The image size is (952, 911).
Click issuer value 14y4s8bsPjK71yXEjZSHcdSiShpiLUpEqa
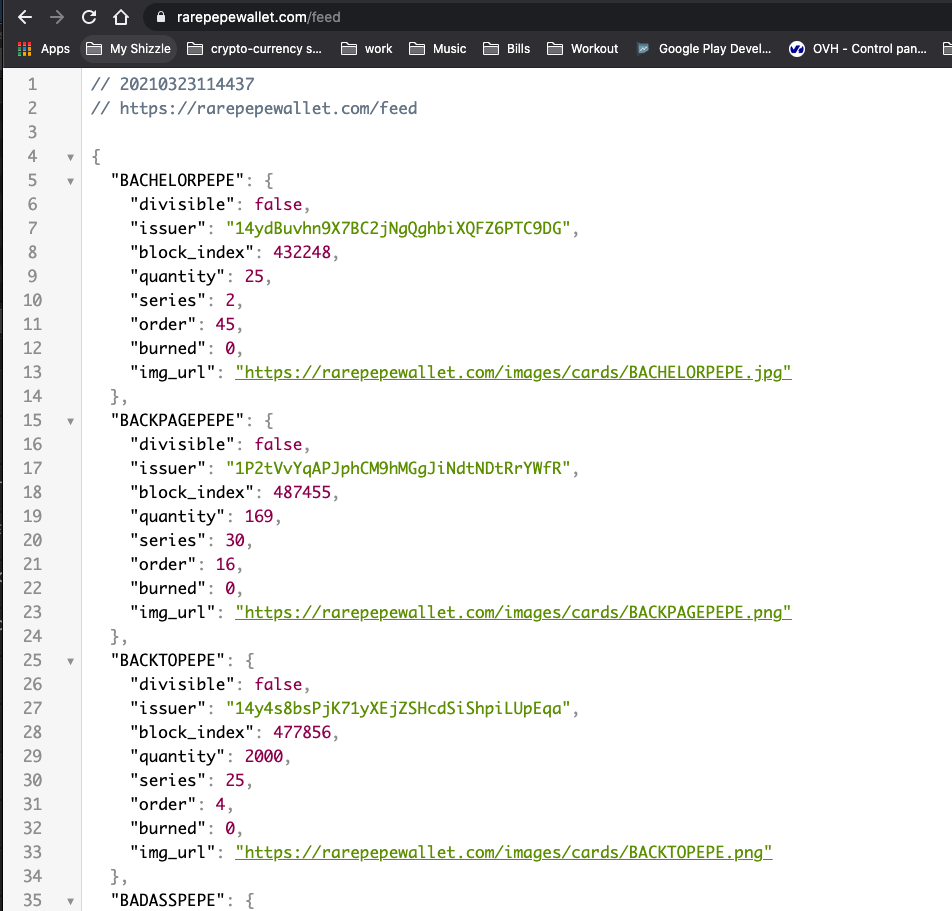(398, 708)
